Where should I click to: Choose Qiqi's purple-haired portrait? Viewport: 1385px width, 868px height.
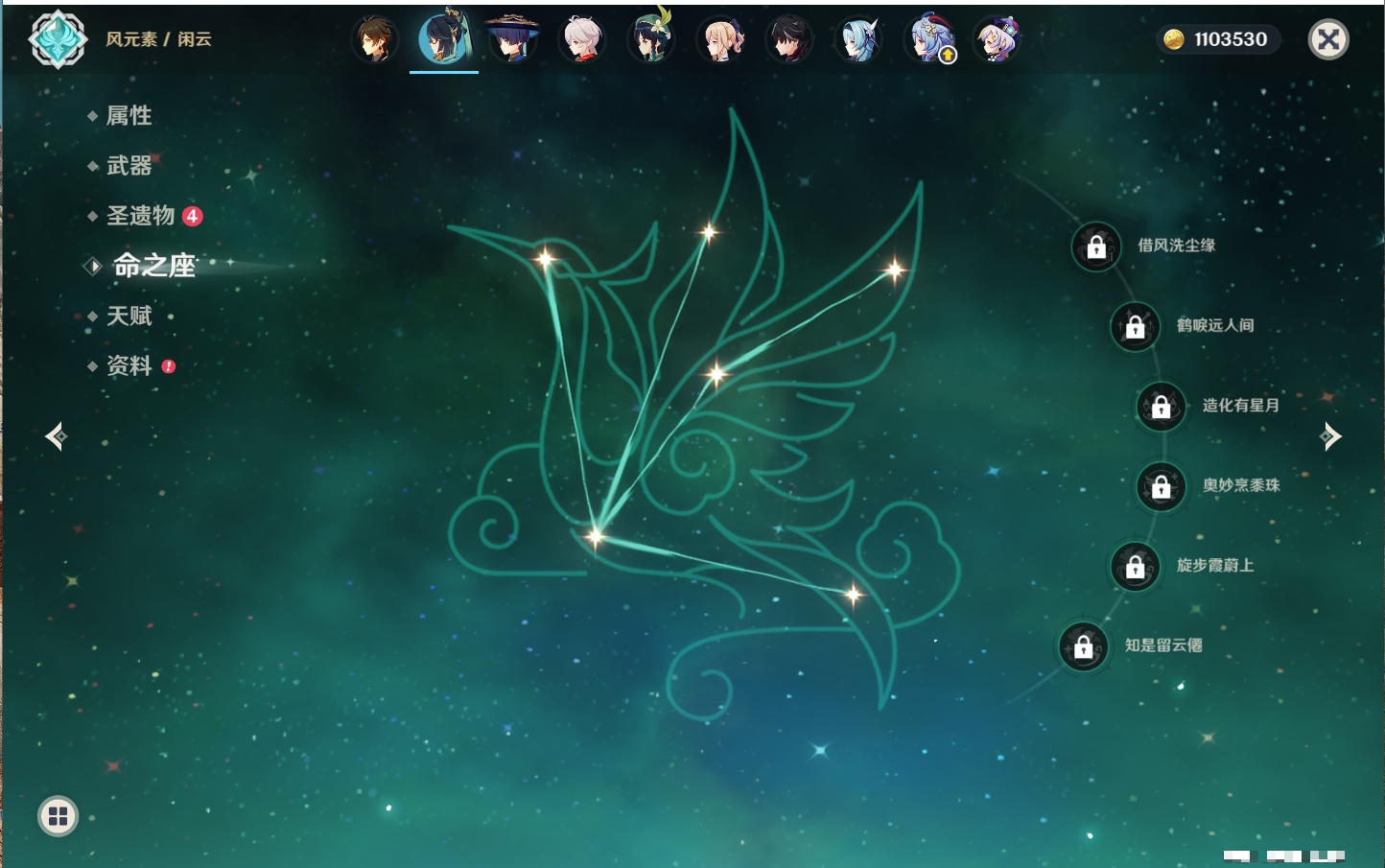click(998, 40)
